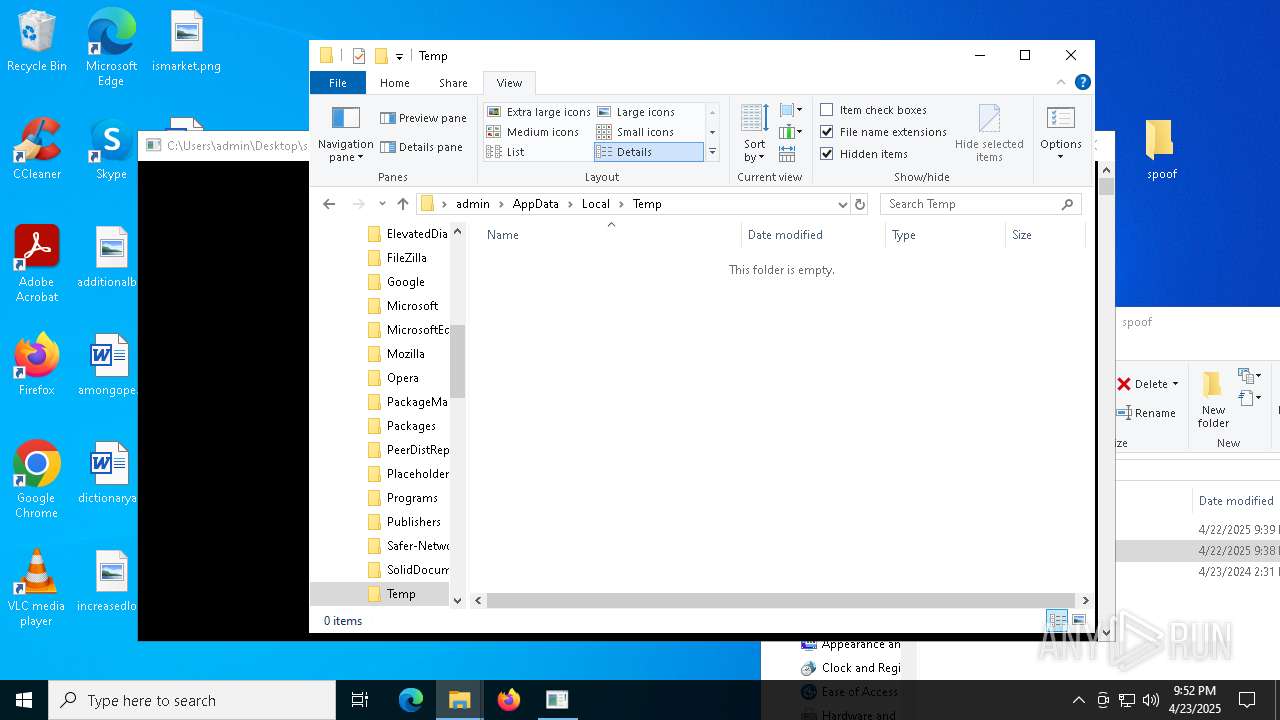
Task: Select the Publishers folder in tree
Action: point(413,522)
